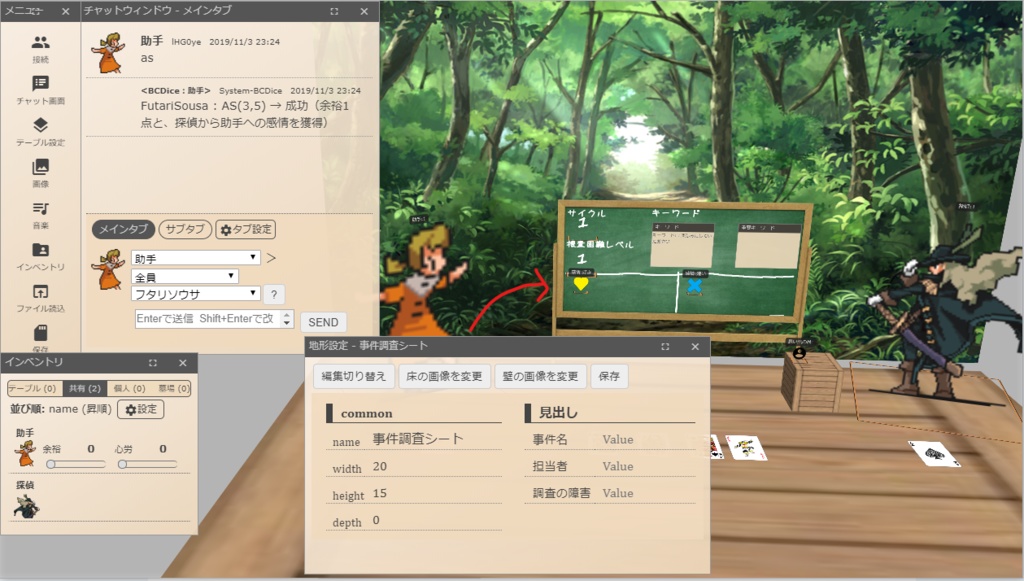This screenshot has width=1024, height=581.
Task: Open タブ設定 gear icon in the chat window
Action: [x=247, y=229]
